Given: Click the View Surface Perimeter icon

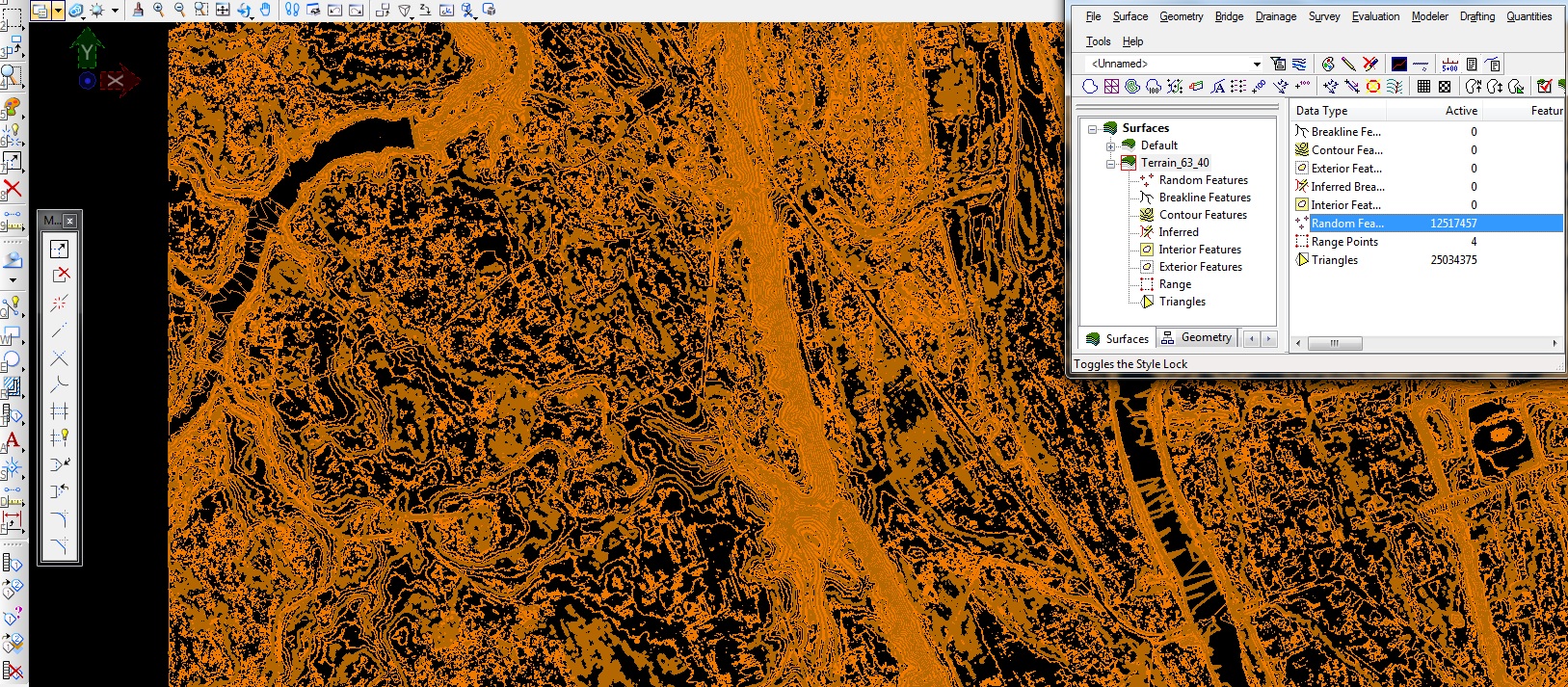Looking at the screenshot, I should pos(1090,87).
